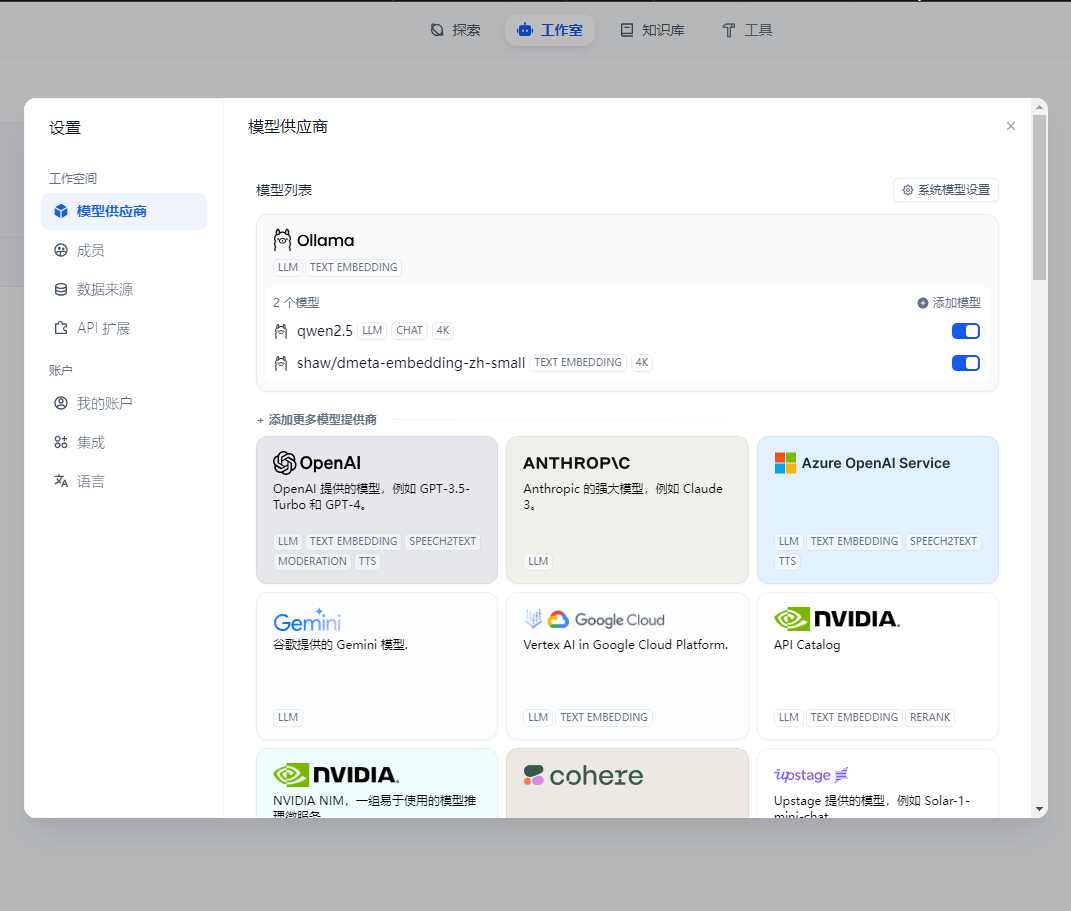Click the qwen2.5 model name
This screenshot has height=911, width=1071.
(324, 331)
